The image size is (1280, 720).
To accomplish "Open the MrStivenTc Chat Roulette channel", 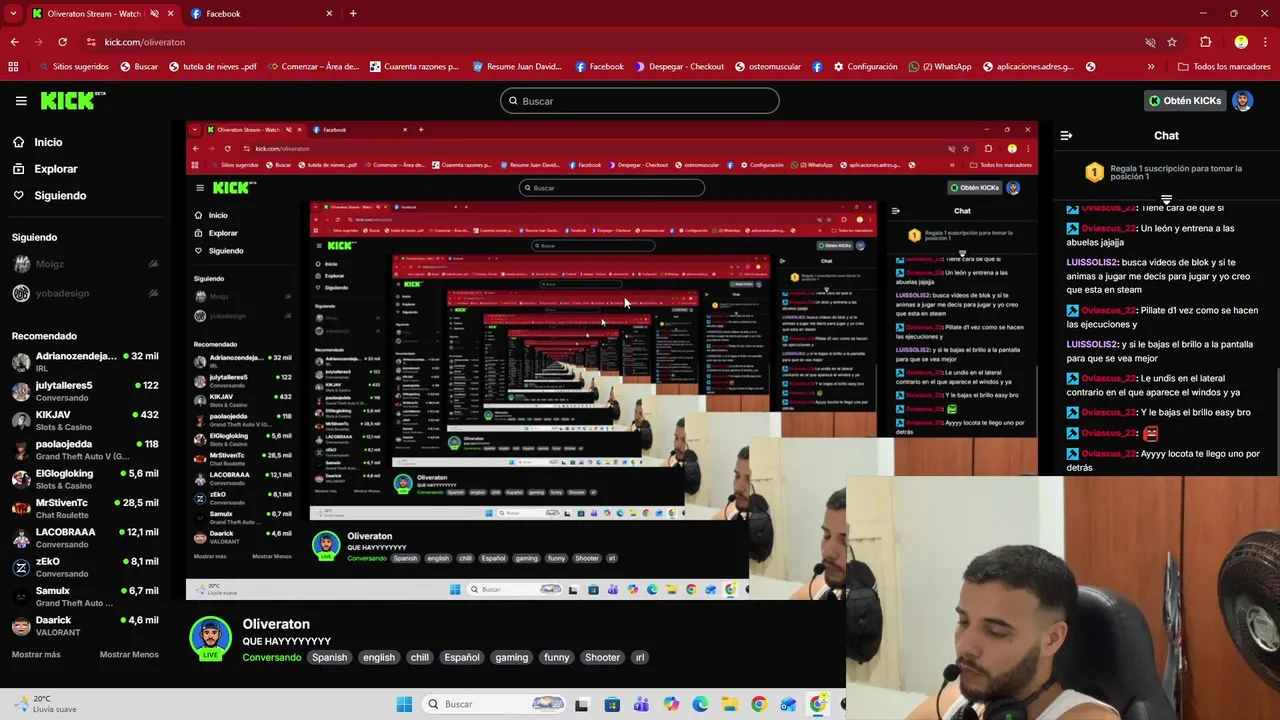I will click(x=85, y=509).
